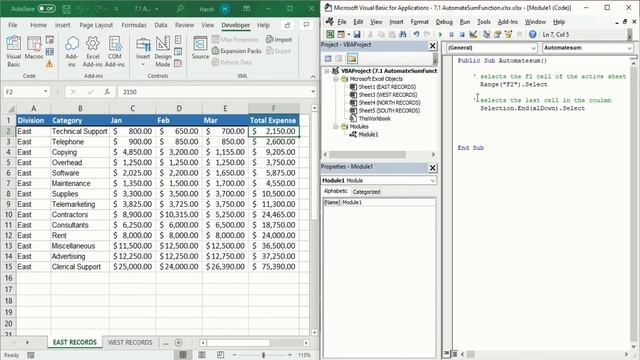Close the Properties - Module1 pane
This screenshot has width=640, height=360.
(433, 168)
